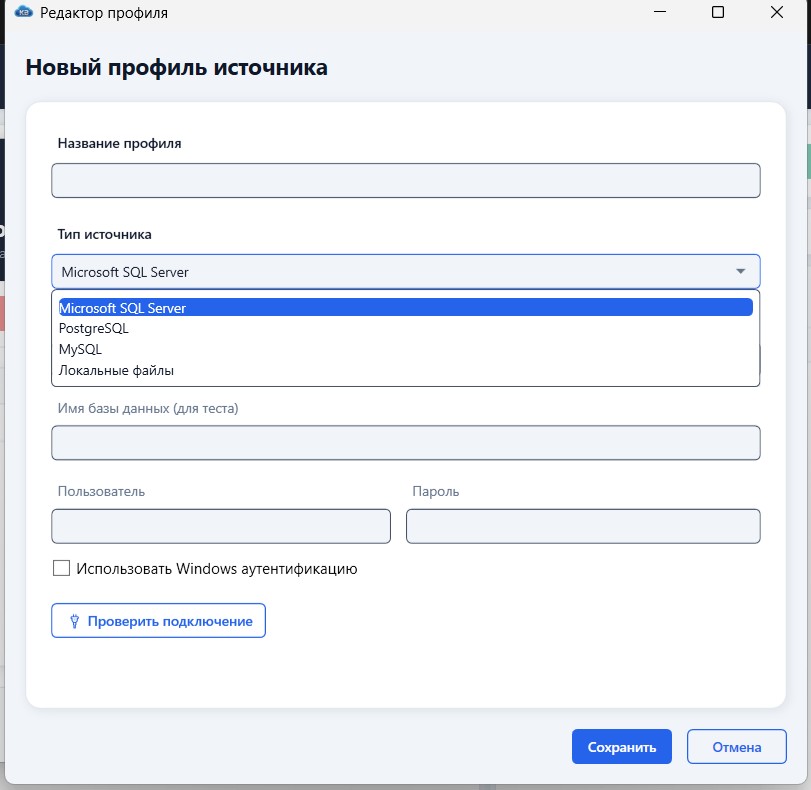Image resolution: width=811 pixels, height=790 pixels.
Task: Focus the Имя базы данных field
Action: [x=405, y=442]
